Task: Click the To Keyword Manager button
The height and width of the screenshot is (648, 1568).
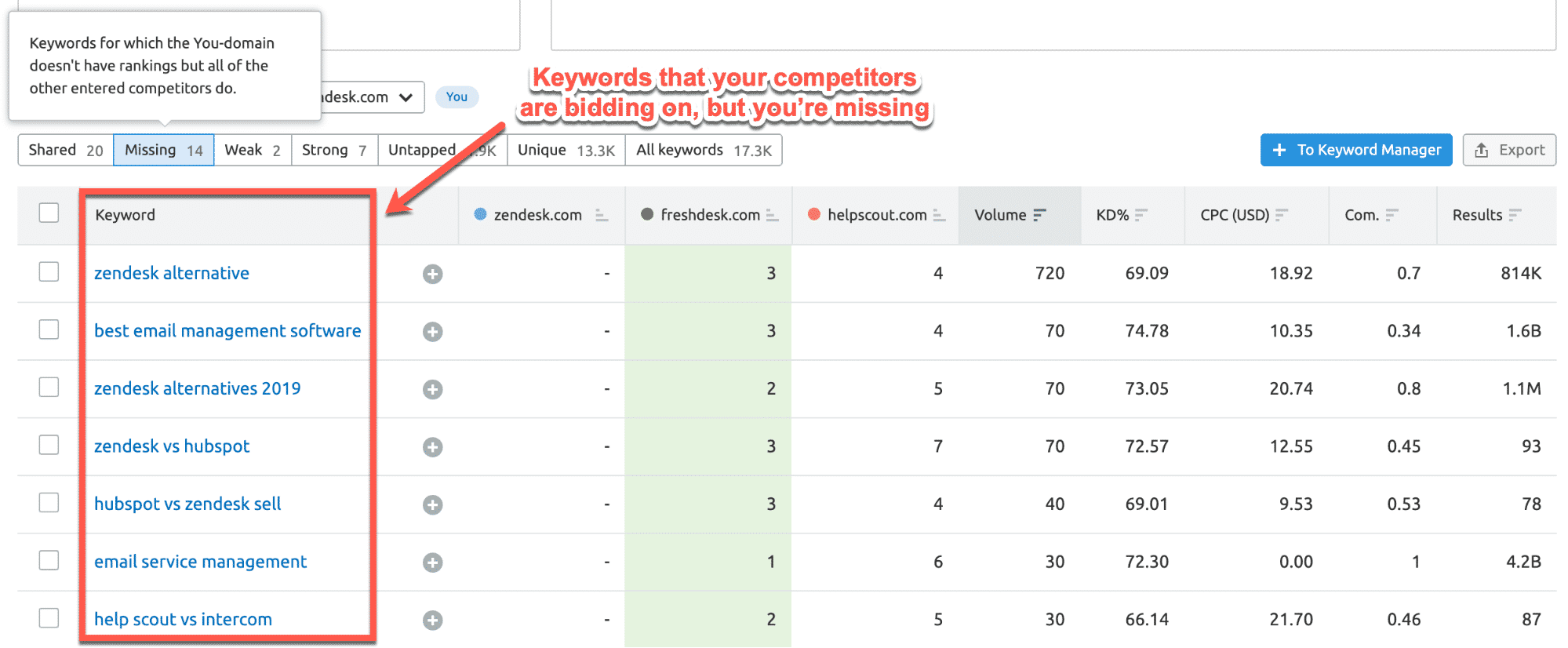Action: coord(1355,150)
